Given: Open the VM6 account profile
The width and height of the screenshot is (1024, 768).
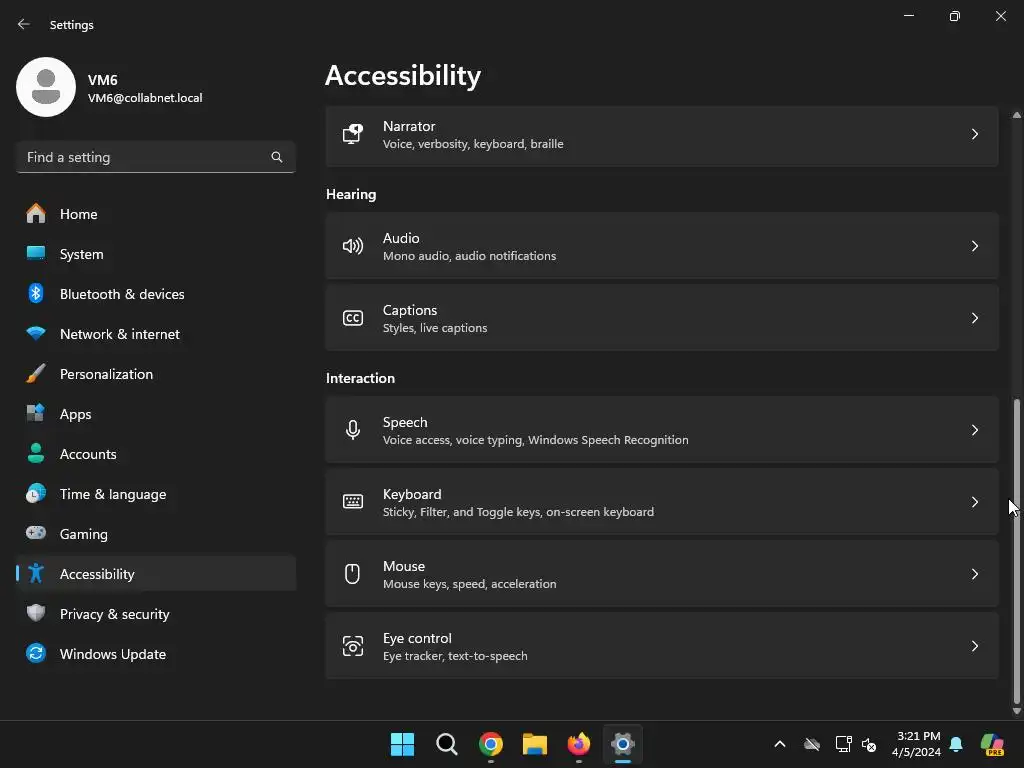Looking at the screenshot, I should 110,87.
